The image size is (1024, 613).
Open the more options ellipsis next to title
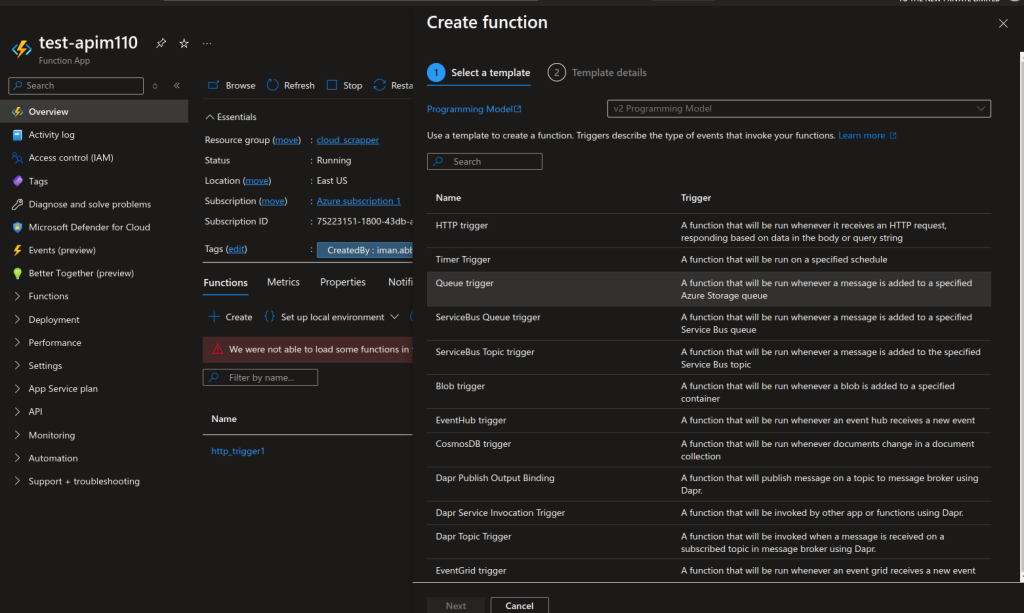click(207, 43)
